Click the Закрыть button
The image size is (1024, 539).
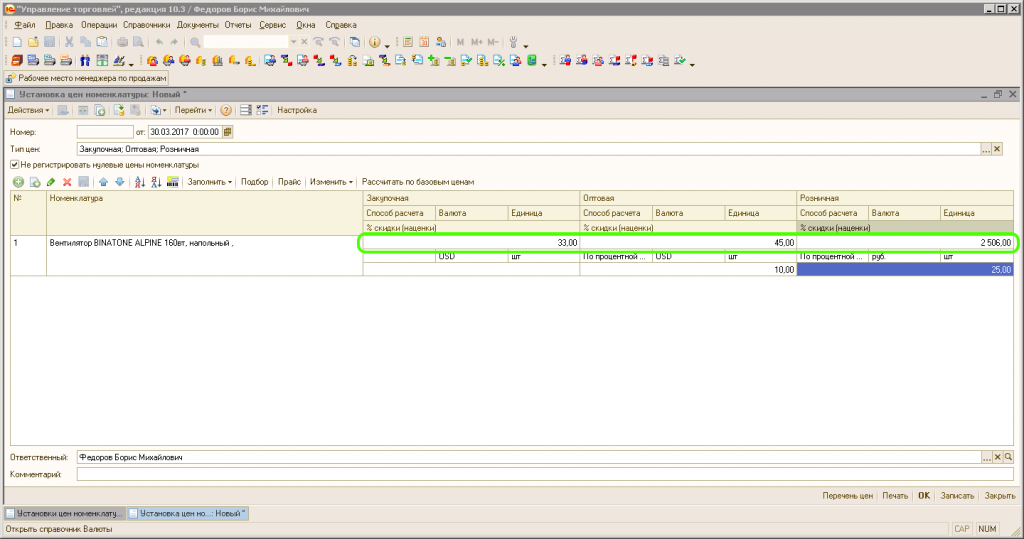(x=1000, y=496)
